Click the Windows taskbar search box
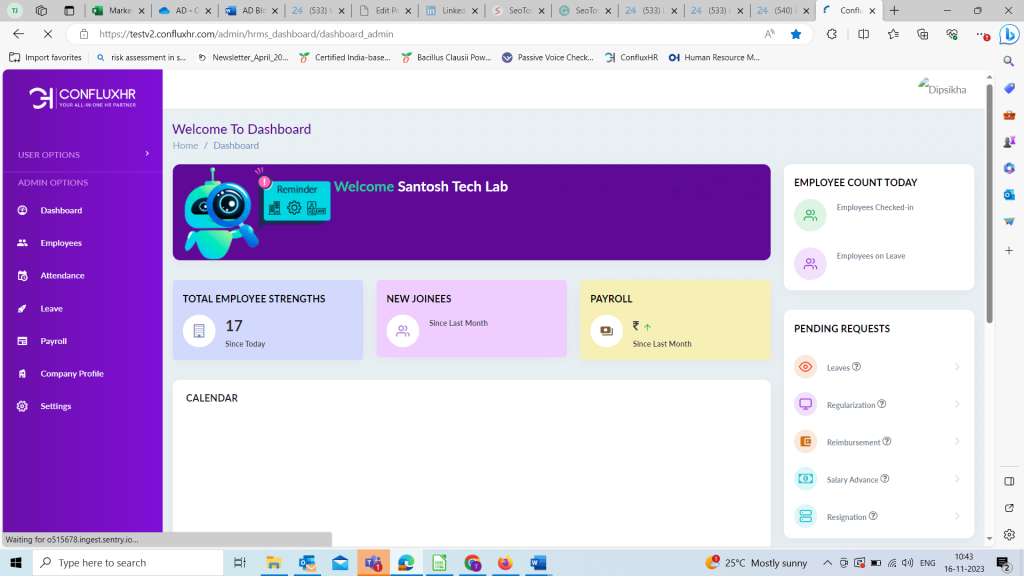This screenshot has height=576, width=1024. (x=130, y=563)
